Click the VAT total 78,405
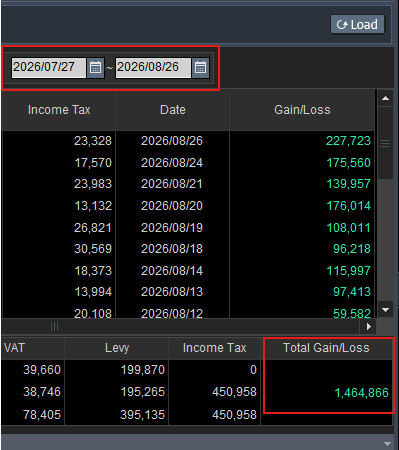Viewport: 399px width, 450px height. [x=42, y=415]
